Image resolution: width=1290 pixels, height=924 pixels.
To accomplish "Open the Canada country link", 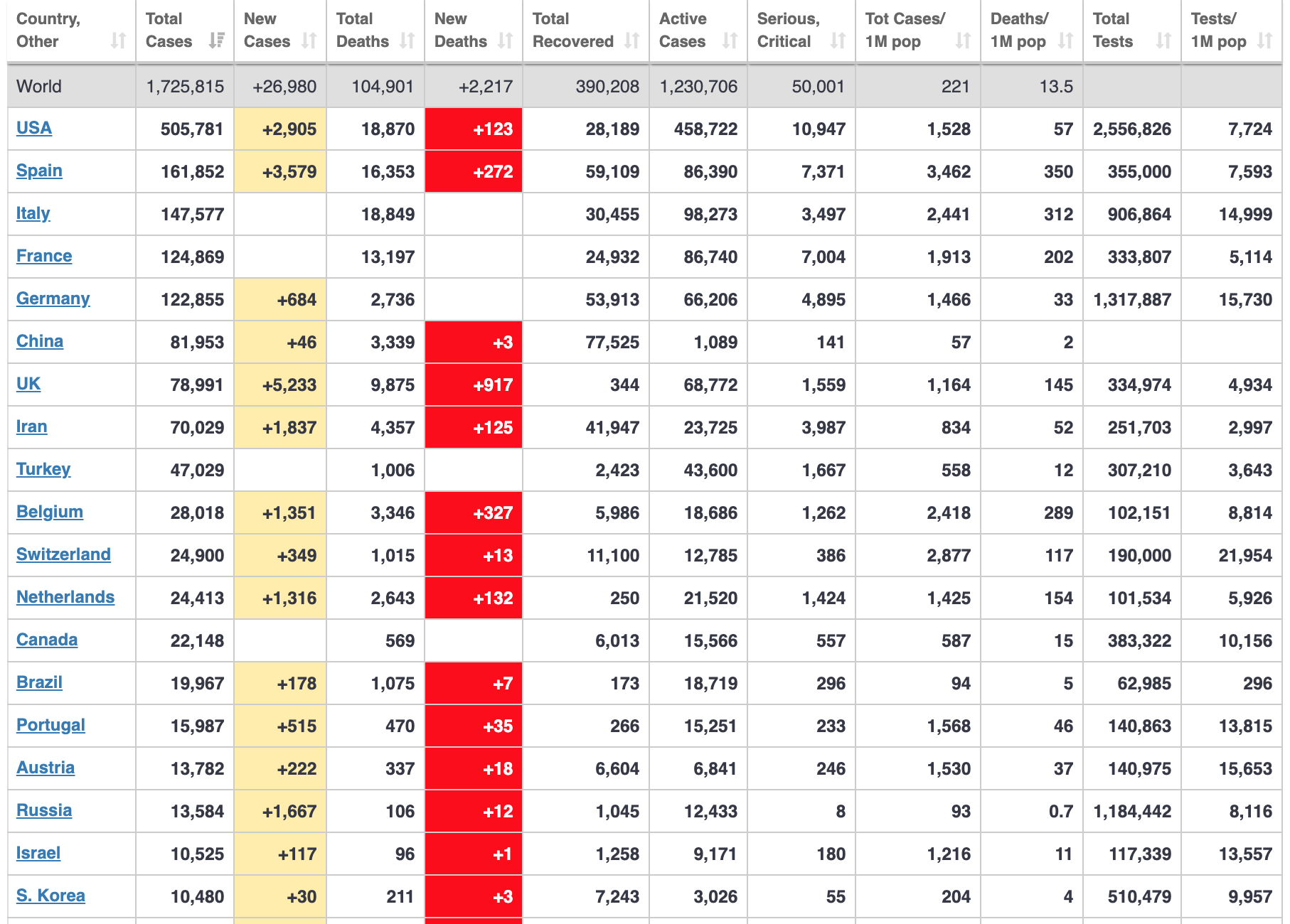I will tap(47, 640).
